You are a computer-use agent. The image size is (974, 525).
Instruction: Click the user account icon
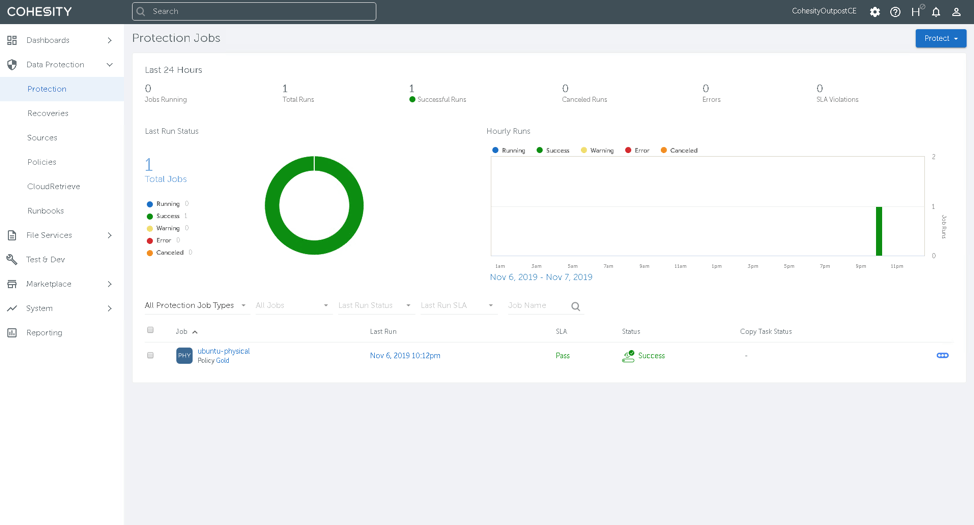[956, 12]
